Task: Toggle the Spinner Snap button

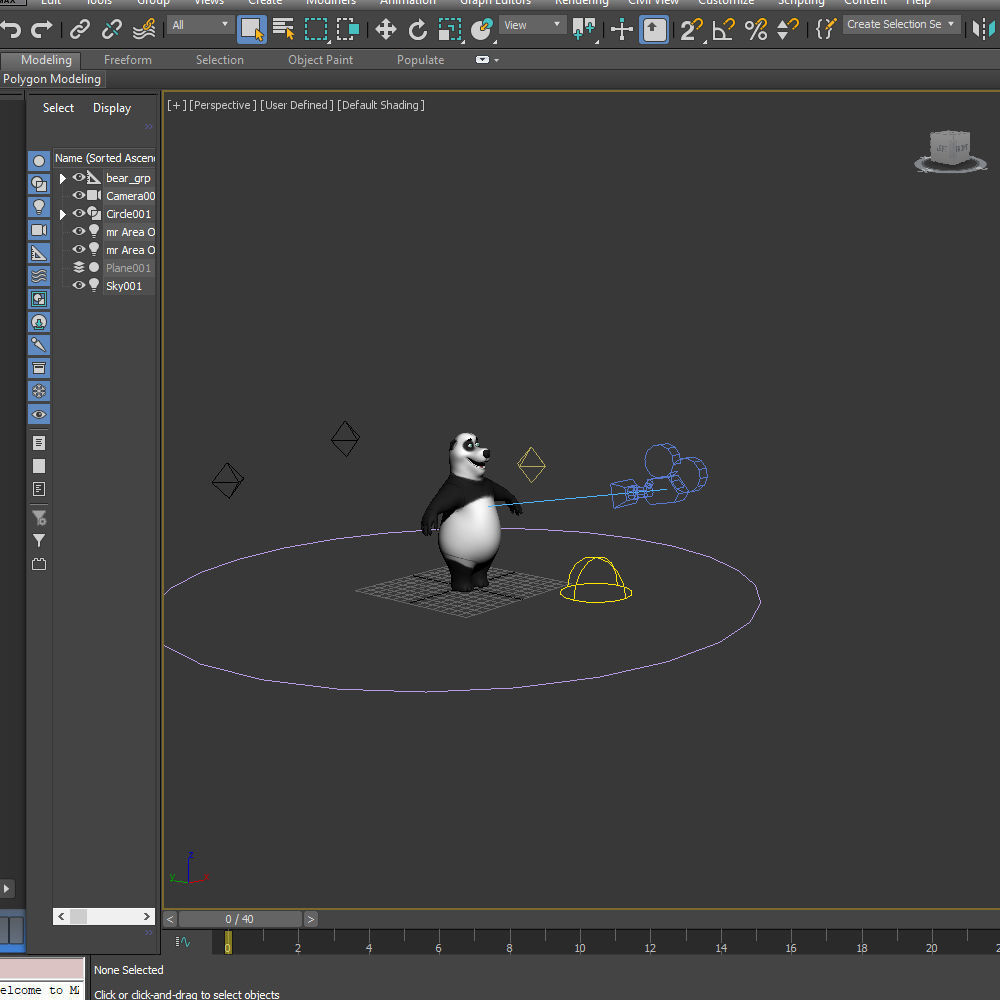Action: tap(788, 29)
